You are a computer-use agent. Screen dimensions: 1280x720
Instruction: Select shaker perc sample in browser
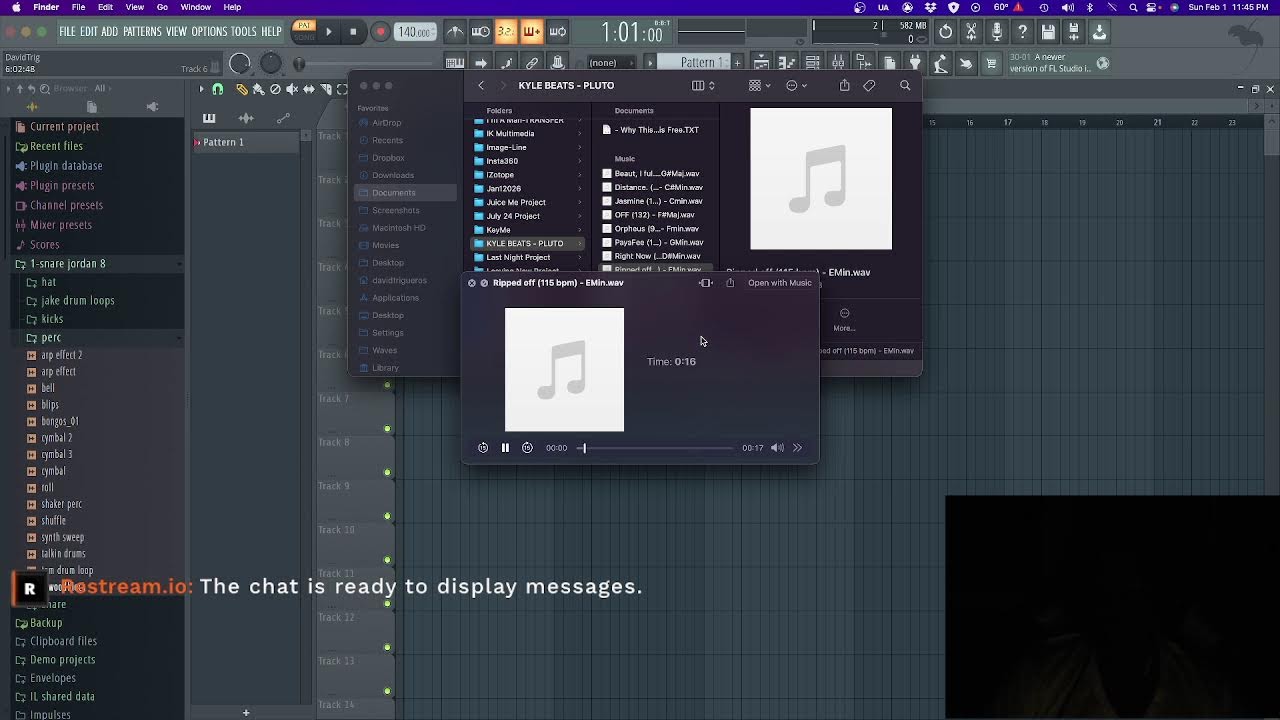click(61, 504)
